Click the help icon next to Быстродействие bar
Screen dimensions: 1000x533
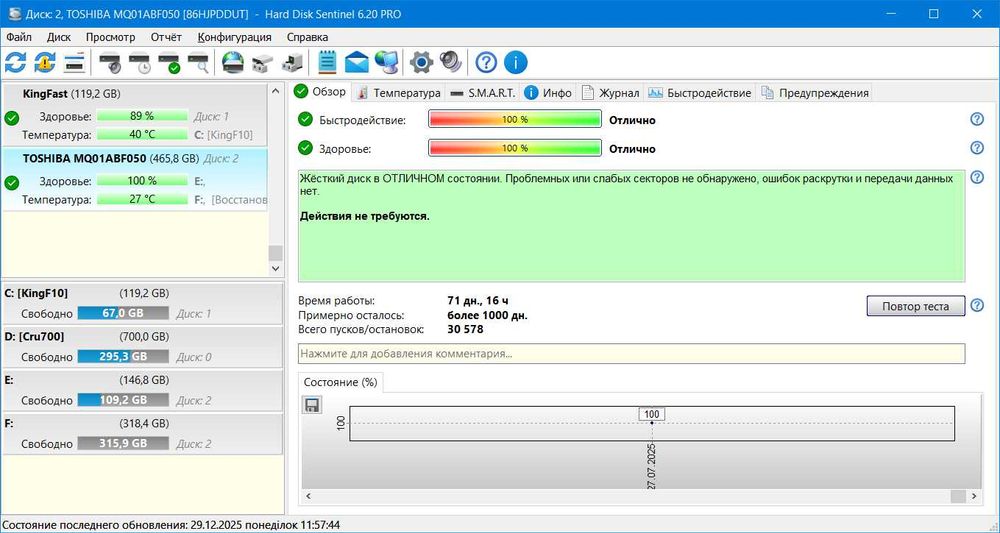pos(976,119)
